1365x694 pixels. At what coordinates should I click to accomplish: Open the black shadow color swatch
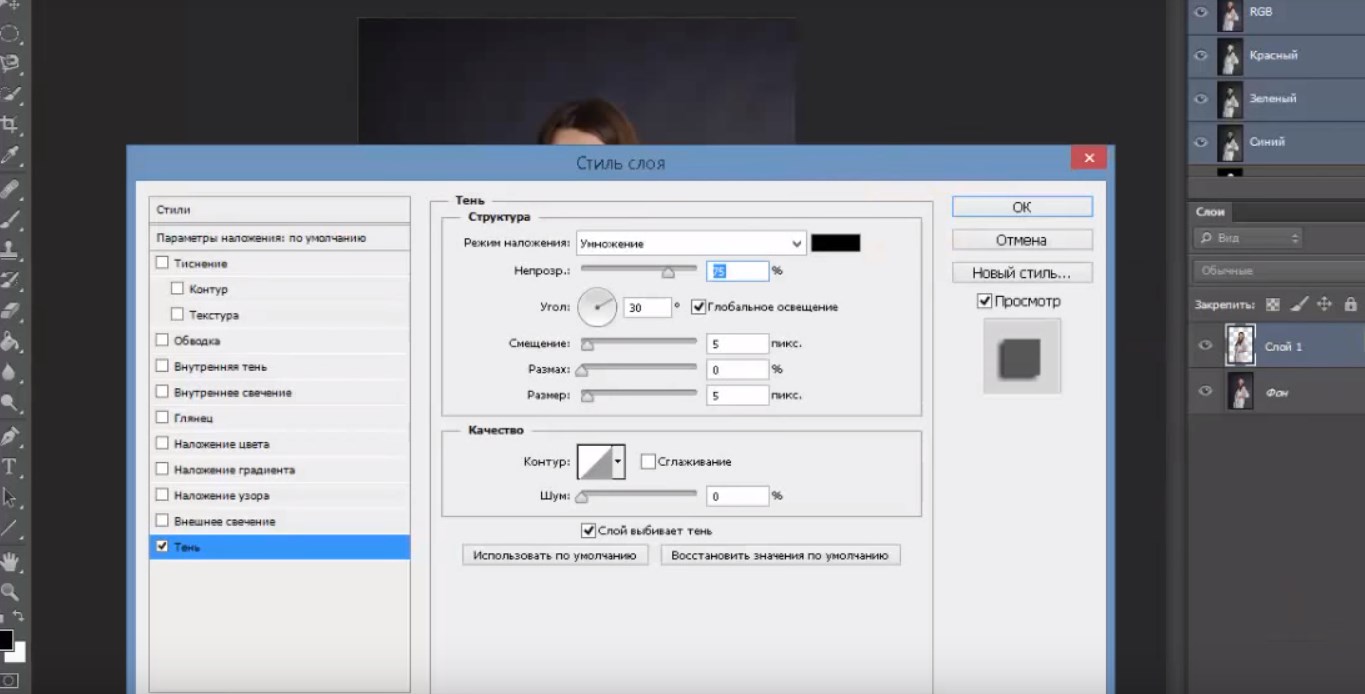[835, 243]
